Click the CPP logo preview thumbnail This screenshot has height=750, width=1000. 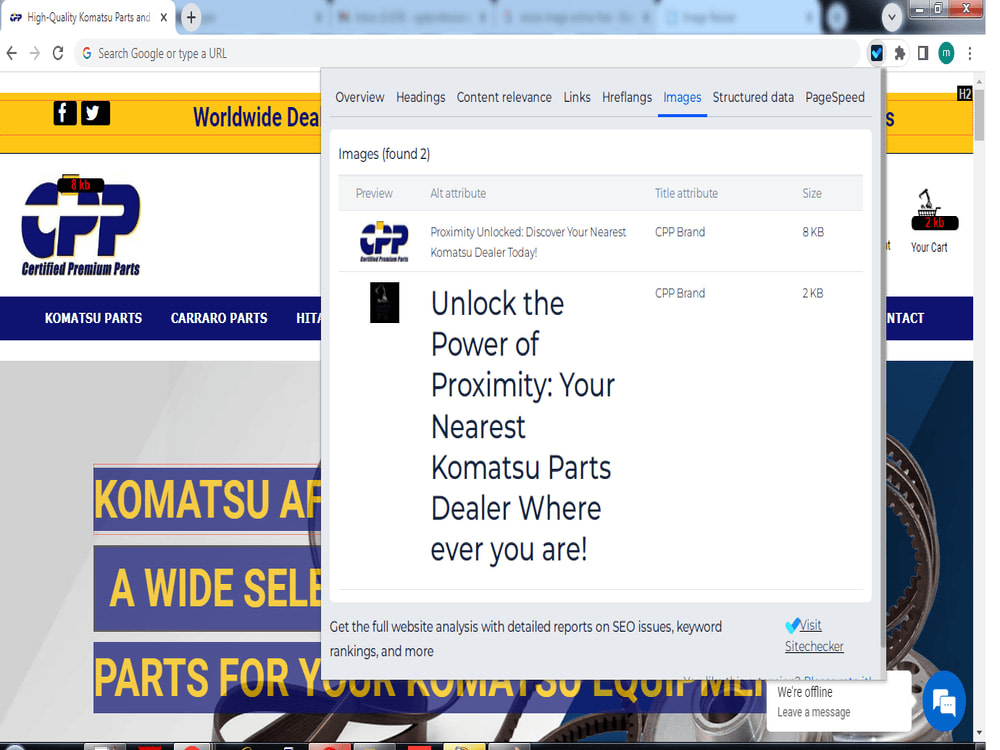pyautogui.click(x=384, y=241)
